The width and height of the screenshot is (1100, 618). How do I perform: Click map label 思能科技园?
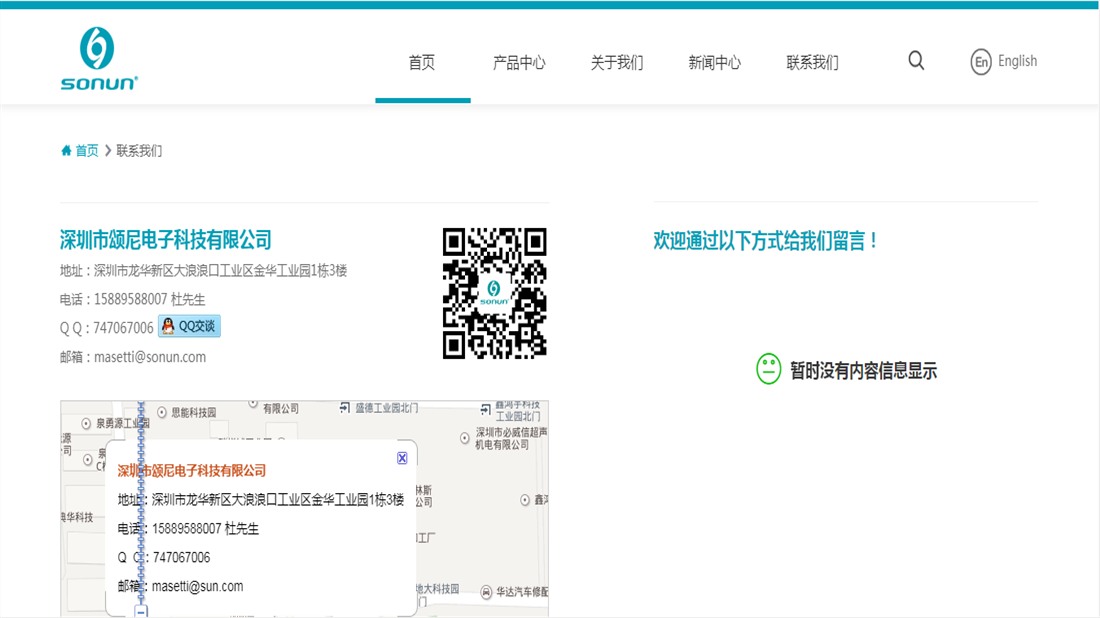(194, 412)
